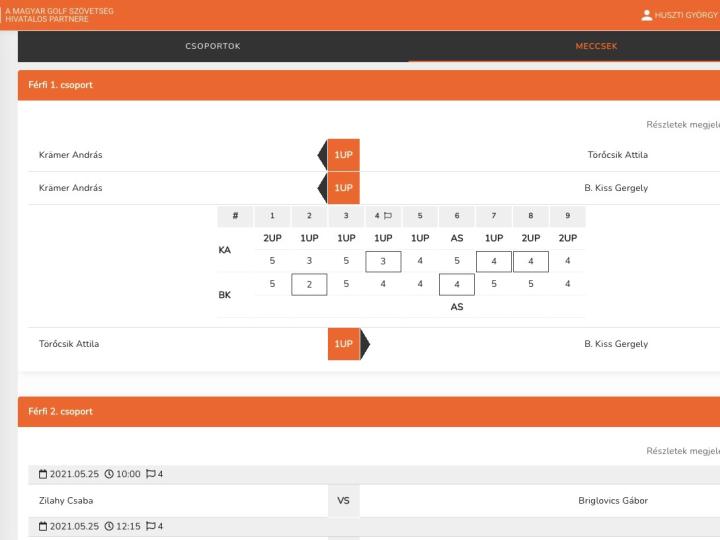
Task: Select Briglovics Gábor player name
Action: click(613, 501)
